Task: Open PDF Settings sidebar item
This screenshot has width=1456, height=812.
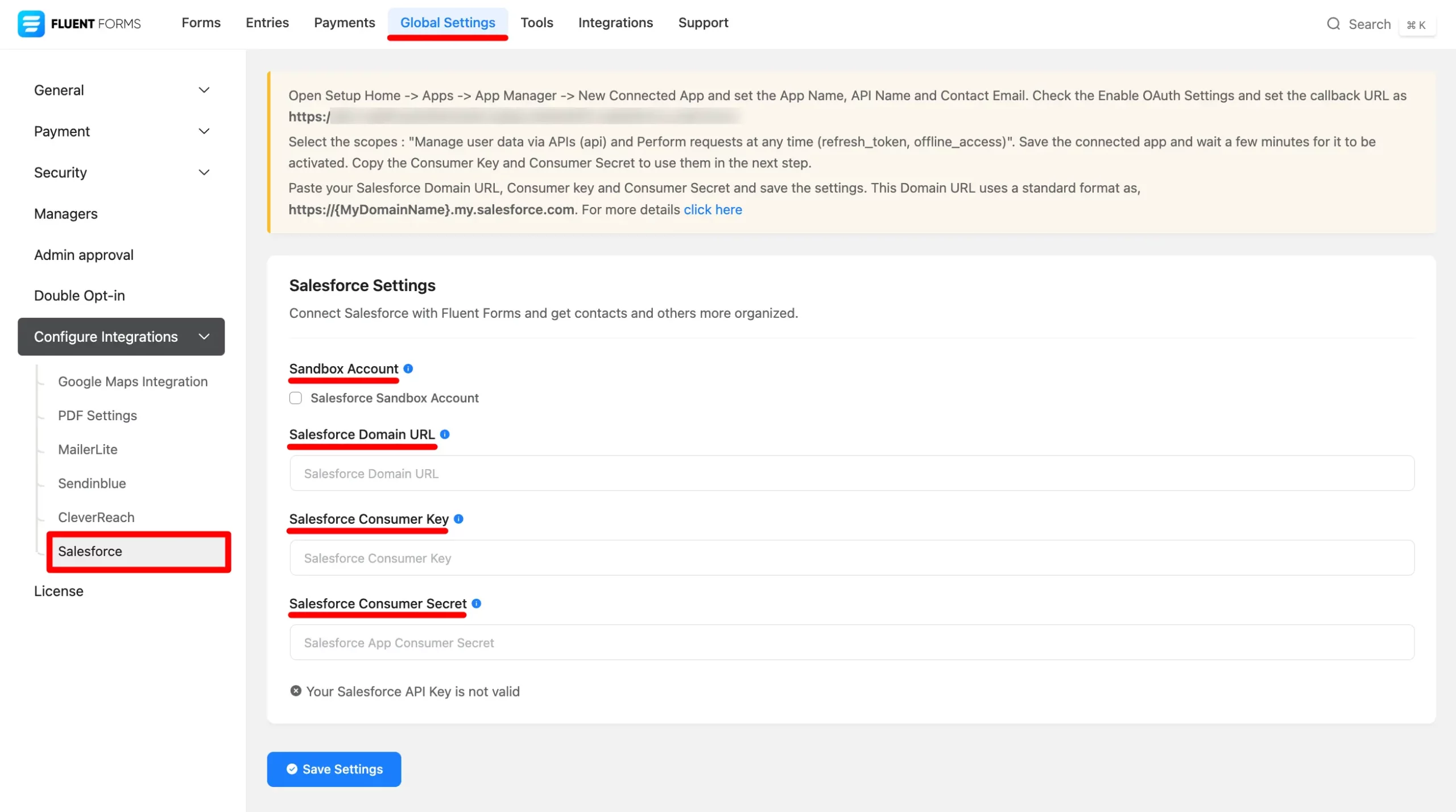Action: pyautogui.click(x=97, y=416)
